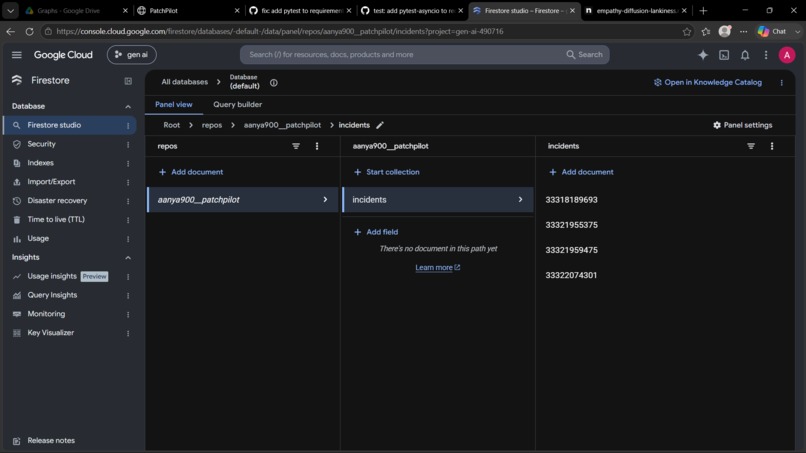Click Open in Knowledge Catalog

[707, 82]
